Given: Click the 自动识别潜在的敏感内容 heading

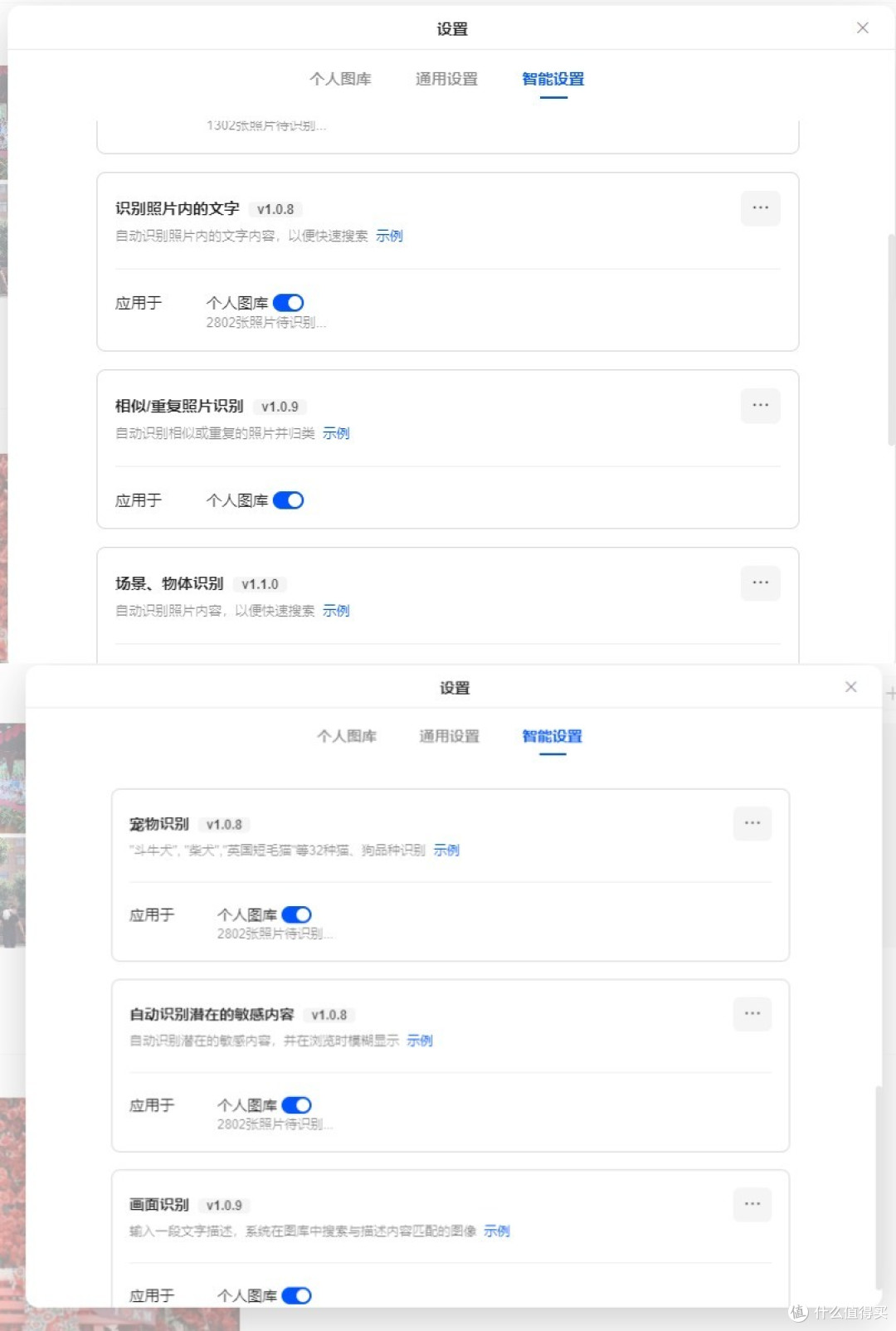Looking at the screenshot, I should (212, 1014).
